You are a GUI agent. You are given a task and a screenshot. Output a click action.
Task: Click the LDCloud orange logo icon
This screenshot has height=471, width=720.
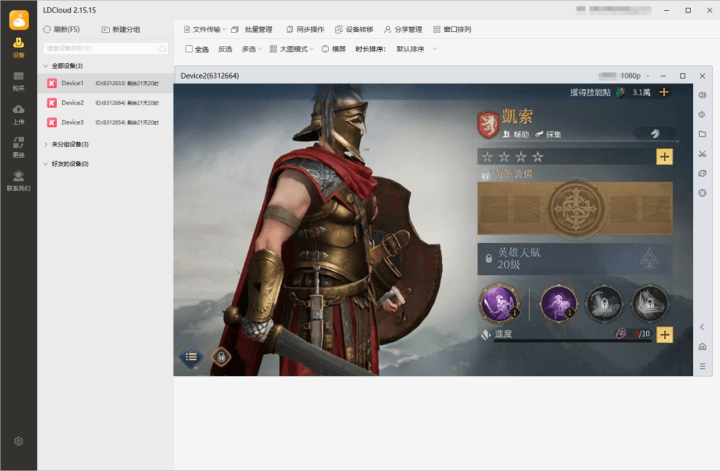(x=19, y=20)
